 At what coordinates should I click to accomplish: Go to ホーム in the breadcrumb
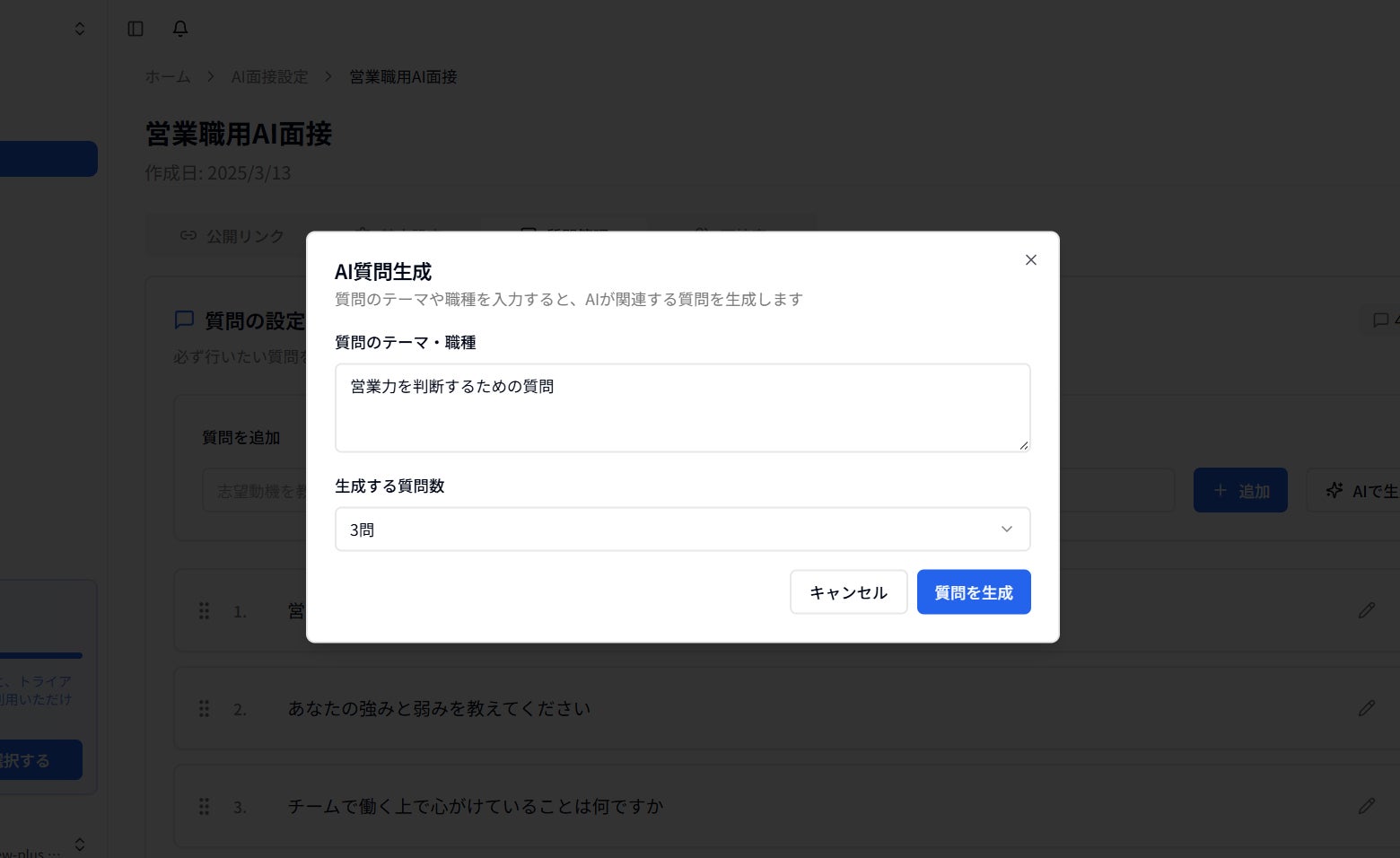[168, 77]
